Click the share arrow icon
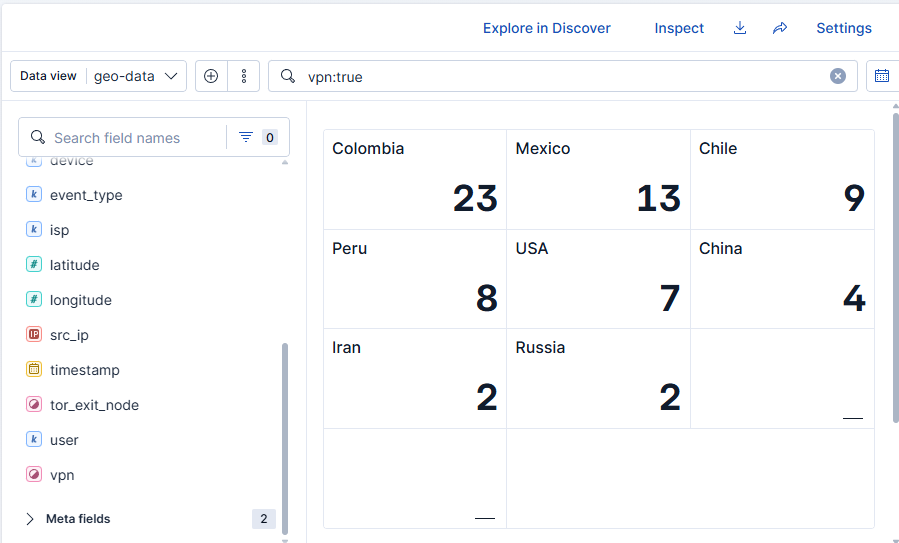The height and width of the screenshot is (543, 899). tap(780, 28)
